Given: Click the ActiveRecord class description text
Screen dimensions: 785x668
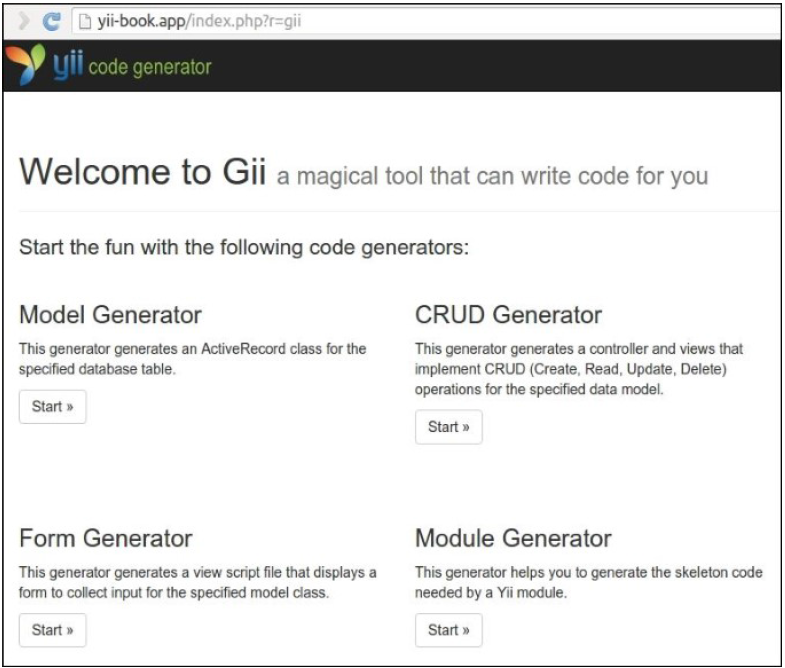Looking at the screenshot, I should point(193,359).
